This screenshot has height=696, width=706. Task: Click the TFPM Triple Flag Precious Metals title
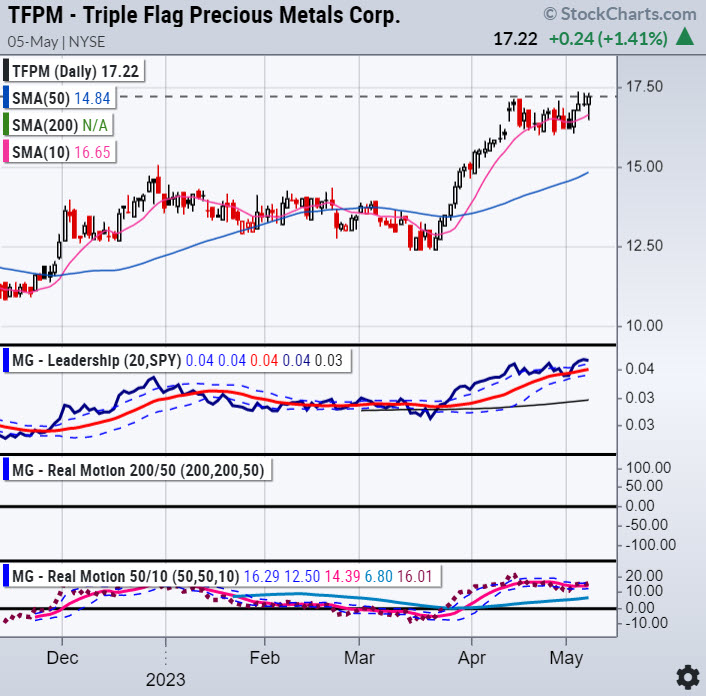pyautogui.click(x=203, y=16)
